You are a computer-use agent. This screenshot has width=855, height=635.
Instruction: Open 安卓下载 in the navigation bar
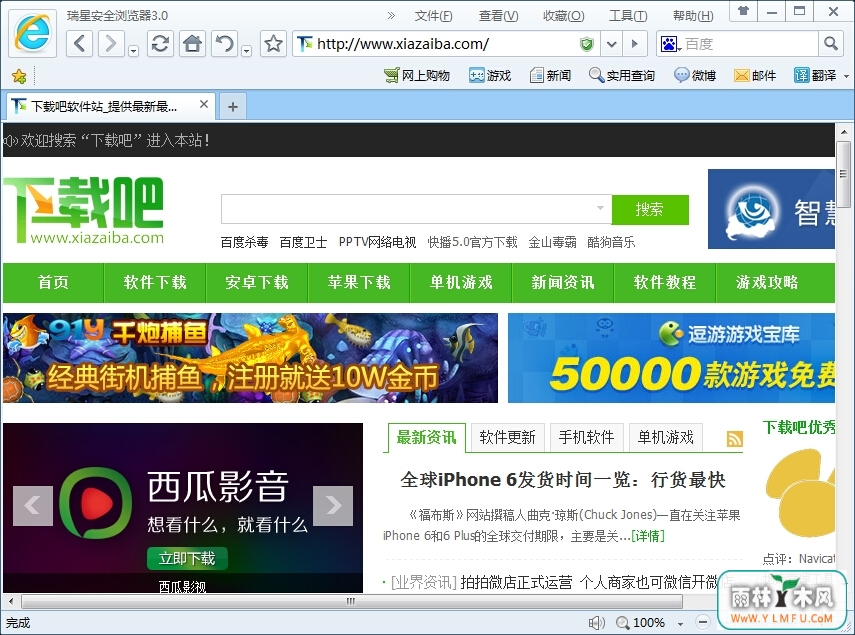pyautogui.click(x=257, y=282)
